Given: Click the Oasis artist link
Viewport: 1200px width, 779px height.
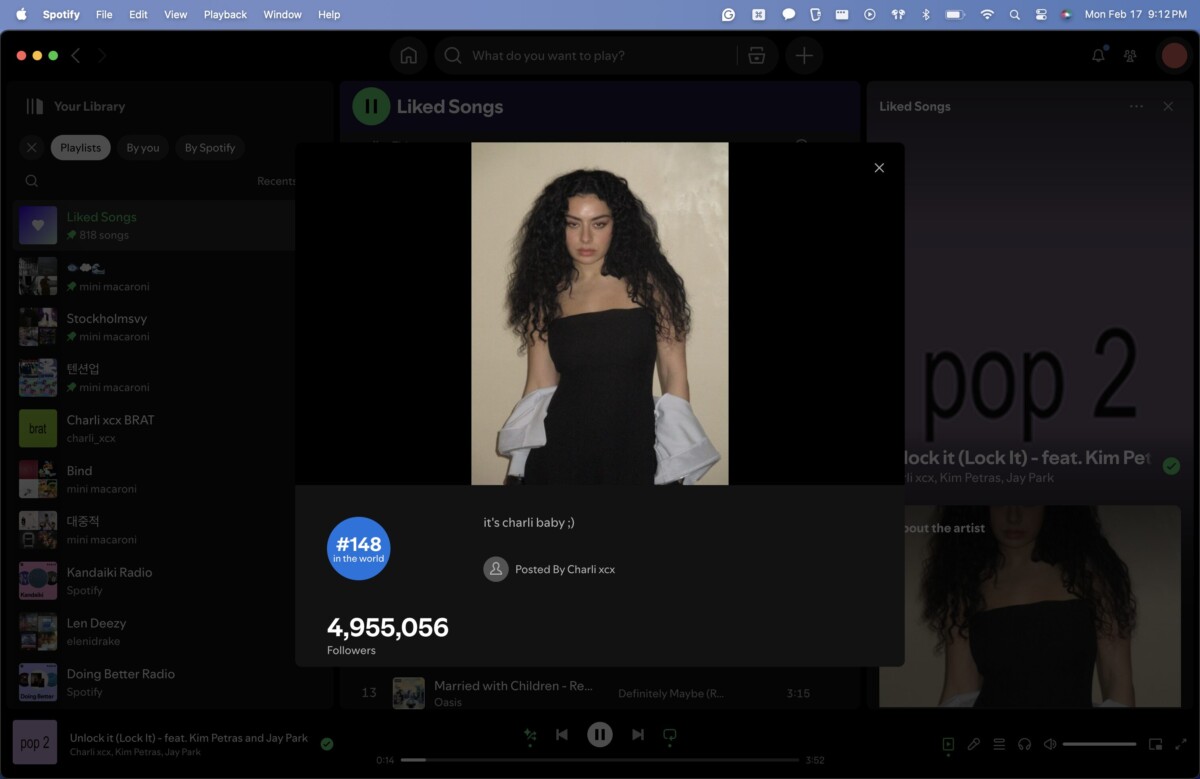Looking at the screenshot, I should tap(448, 702).
